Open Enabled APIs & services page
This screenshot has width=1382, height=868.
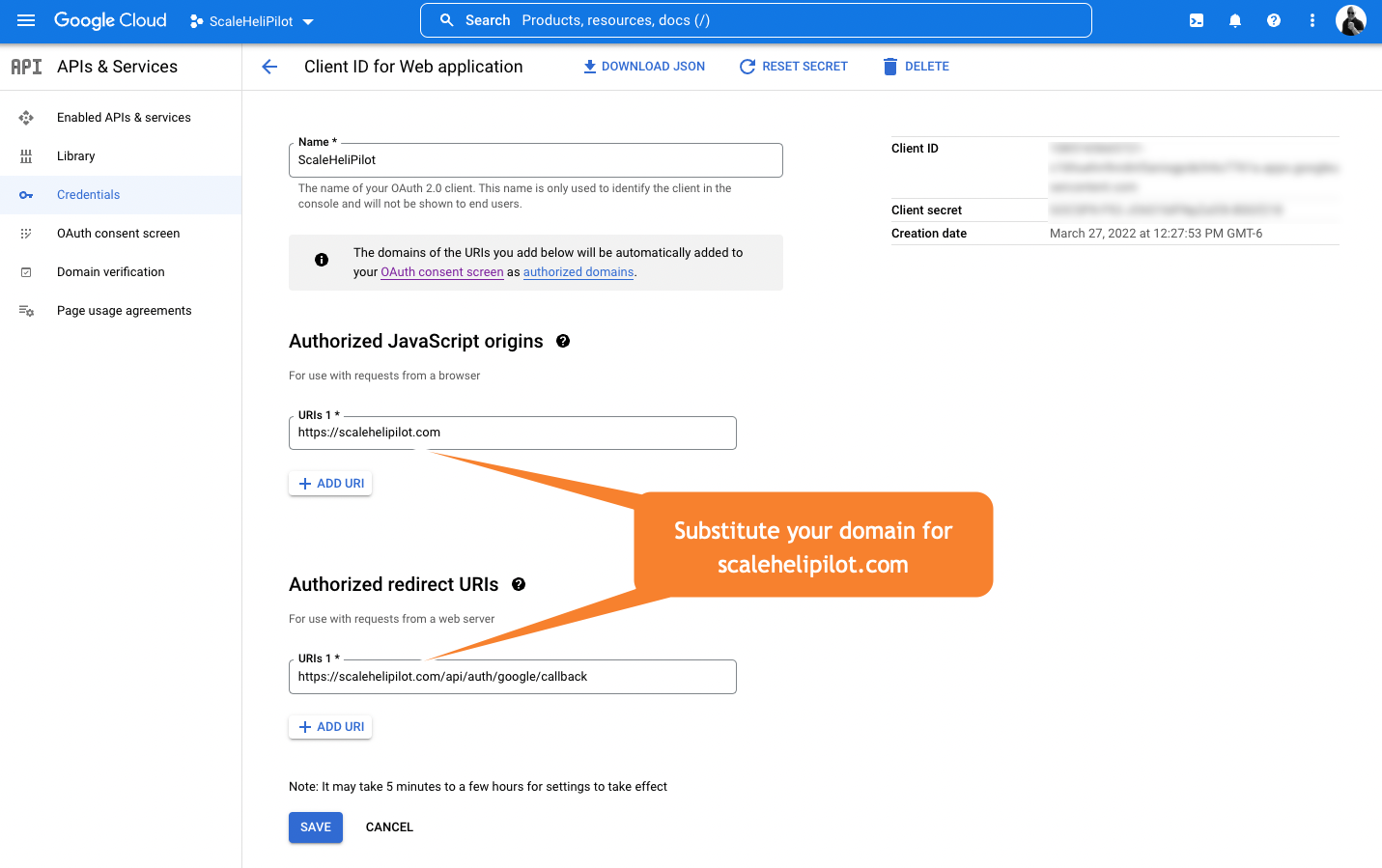[x=124, y=118]
